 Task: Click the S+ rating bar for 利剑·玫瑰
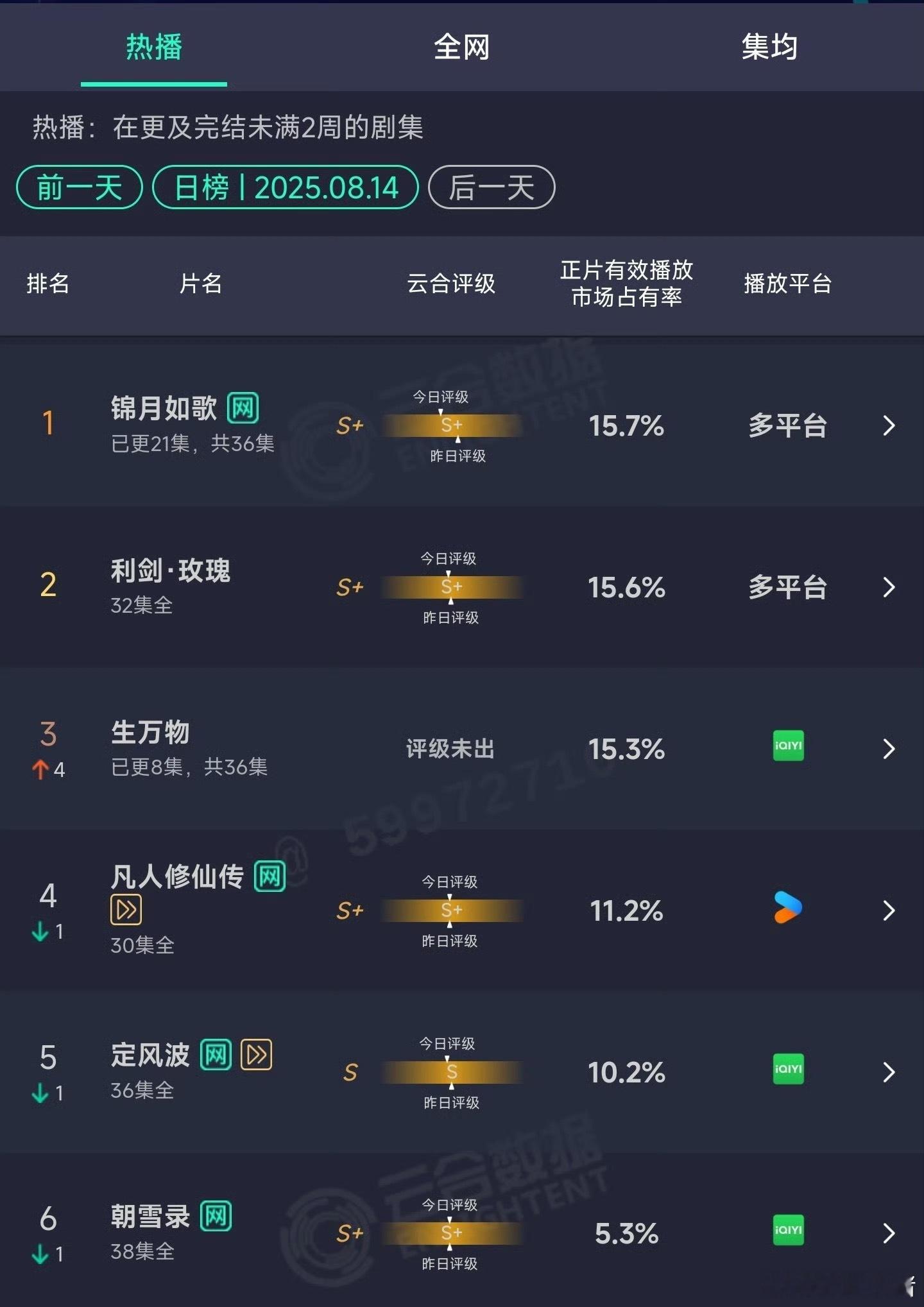click(x=452, y=587)
